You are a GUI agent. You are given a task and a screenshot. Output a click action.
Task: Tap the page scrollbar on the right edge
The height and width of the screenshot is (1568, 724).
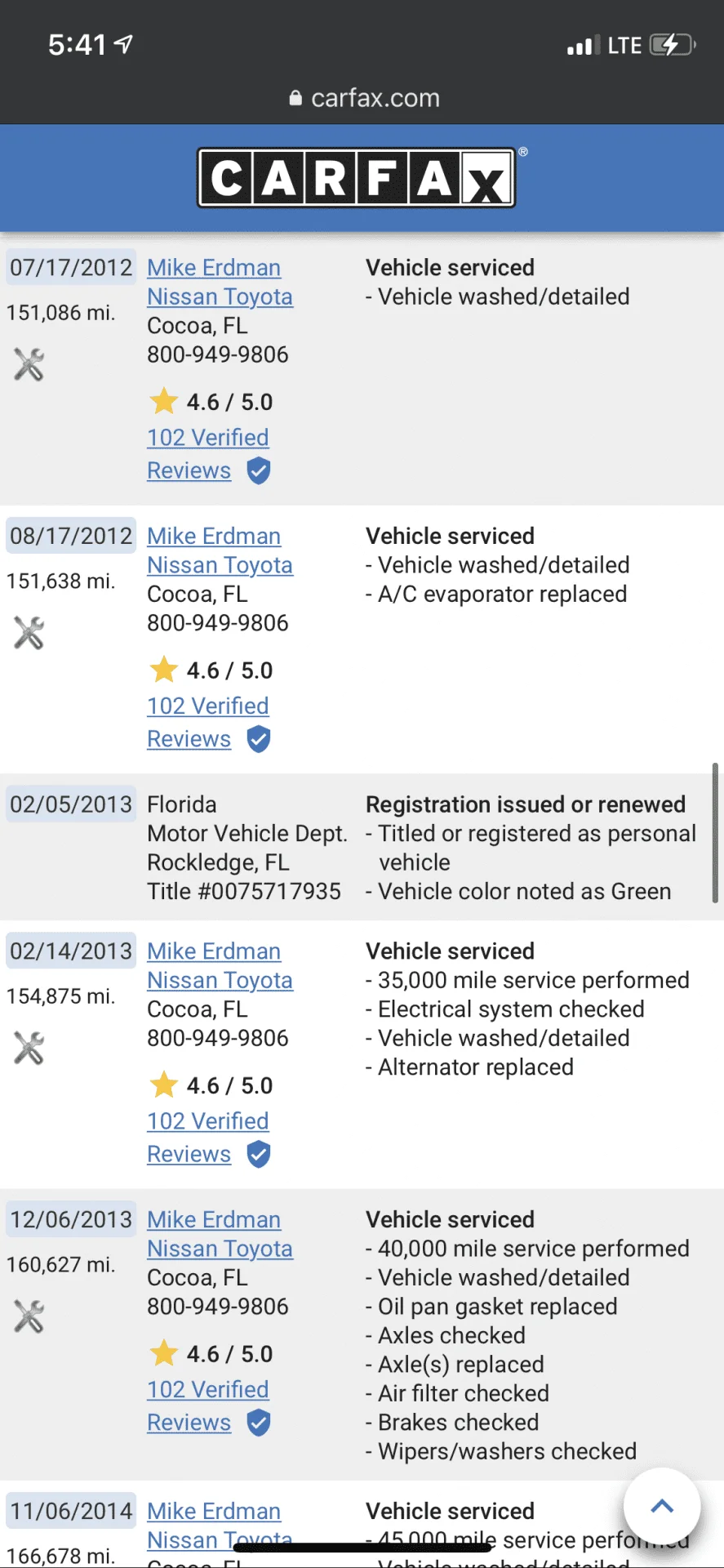click(715, 833)
